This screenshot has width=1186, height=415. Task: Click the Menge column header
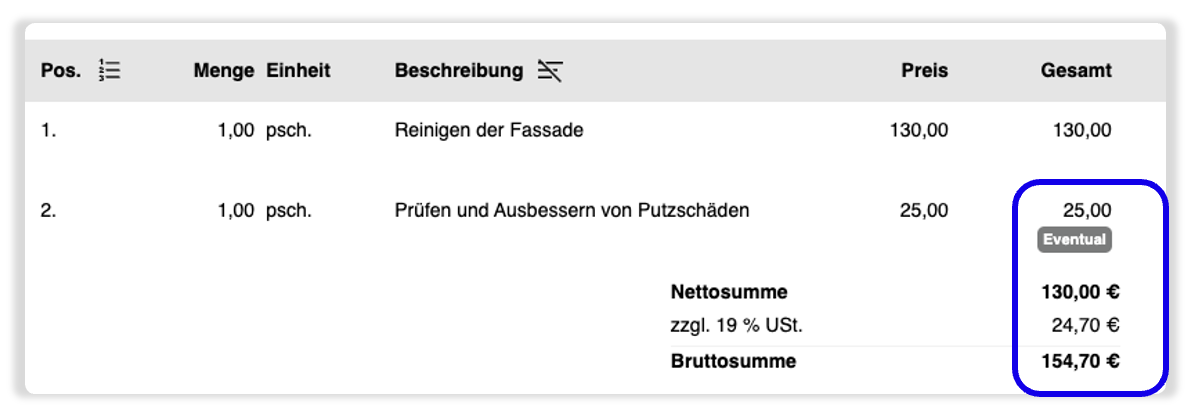click(224, 71)
